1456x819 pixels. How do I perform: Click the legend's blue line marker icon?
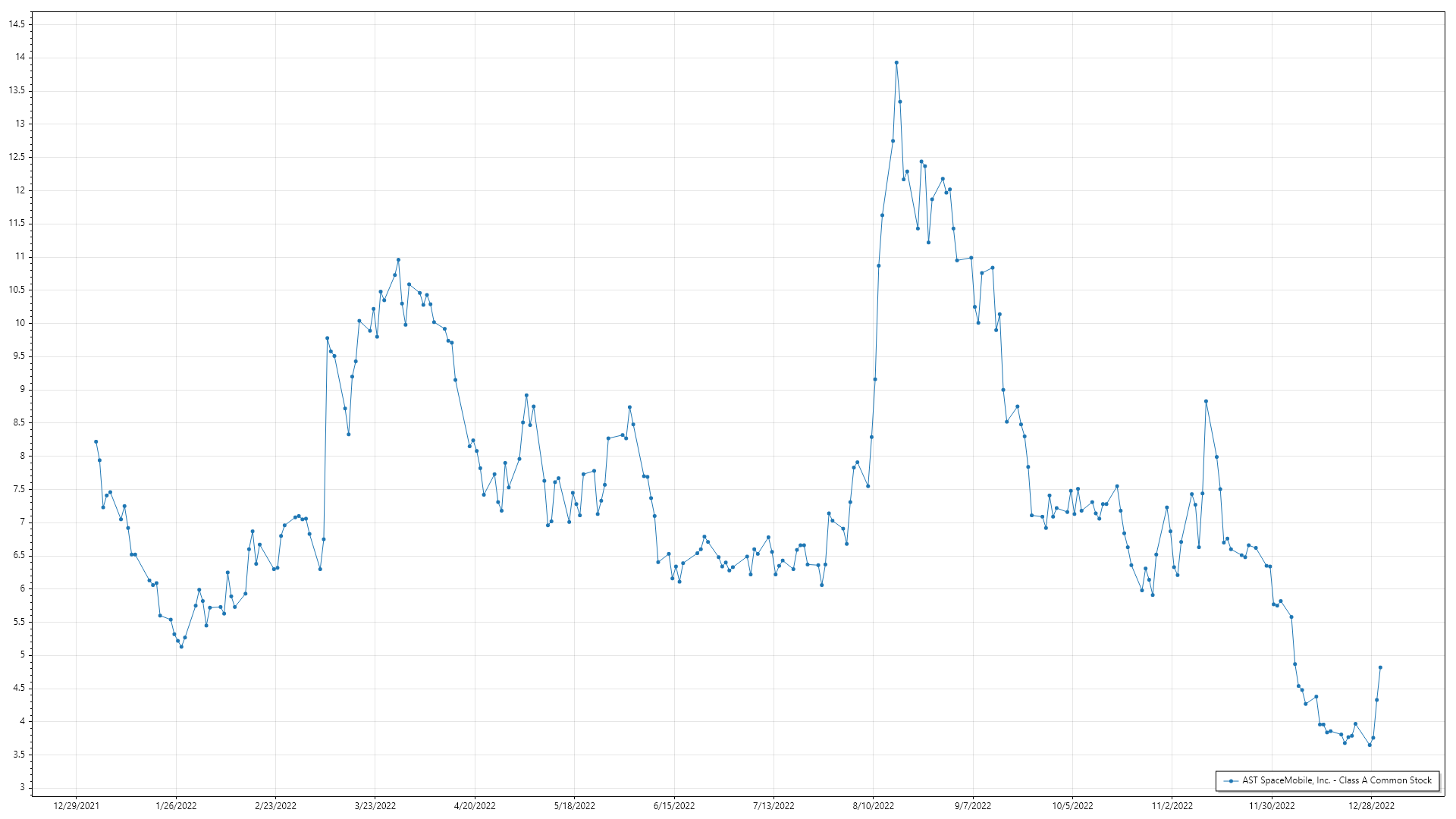[x=1231, y=781]
